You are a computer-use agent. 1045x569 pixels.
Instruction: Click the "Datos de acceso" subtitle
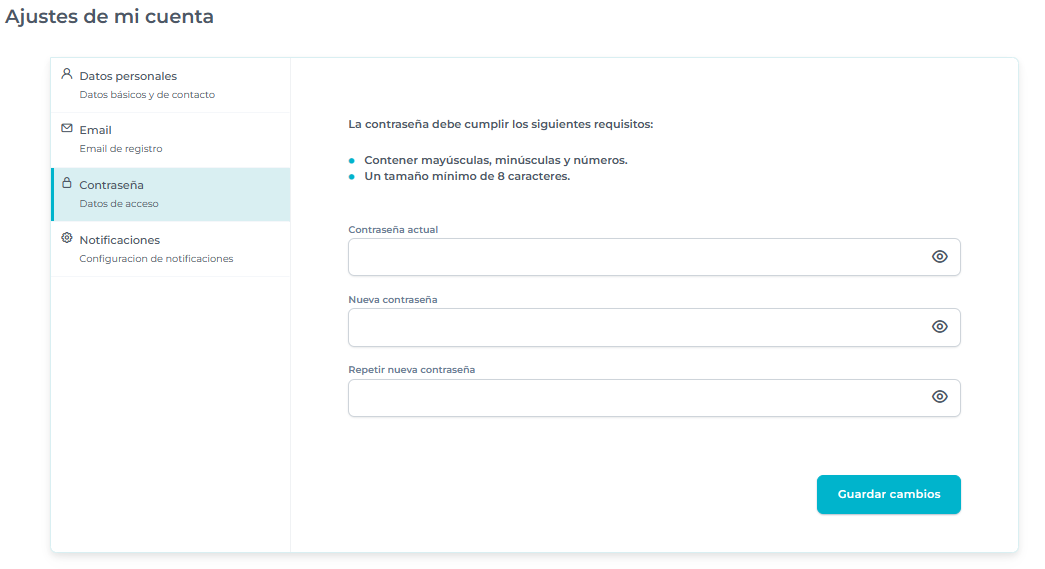[118, 204]
